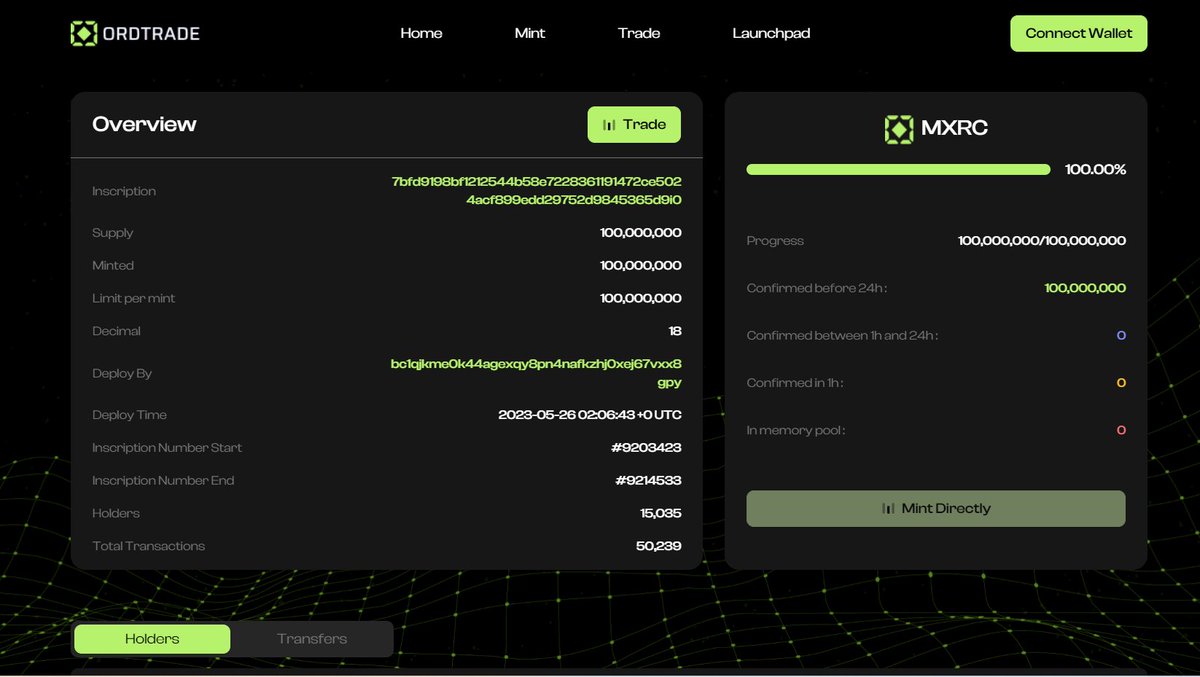Click the Confirmed before 24h value
The height and width of the screenshot is (677, 1200).
[x=1085, y=288]
